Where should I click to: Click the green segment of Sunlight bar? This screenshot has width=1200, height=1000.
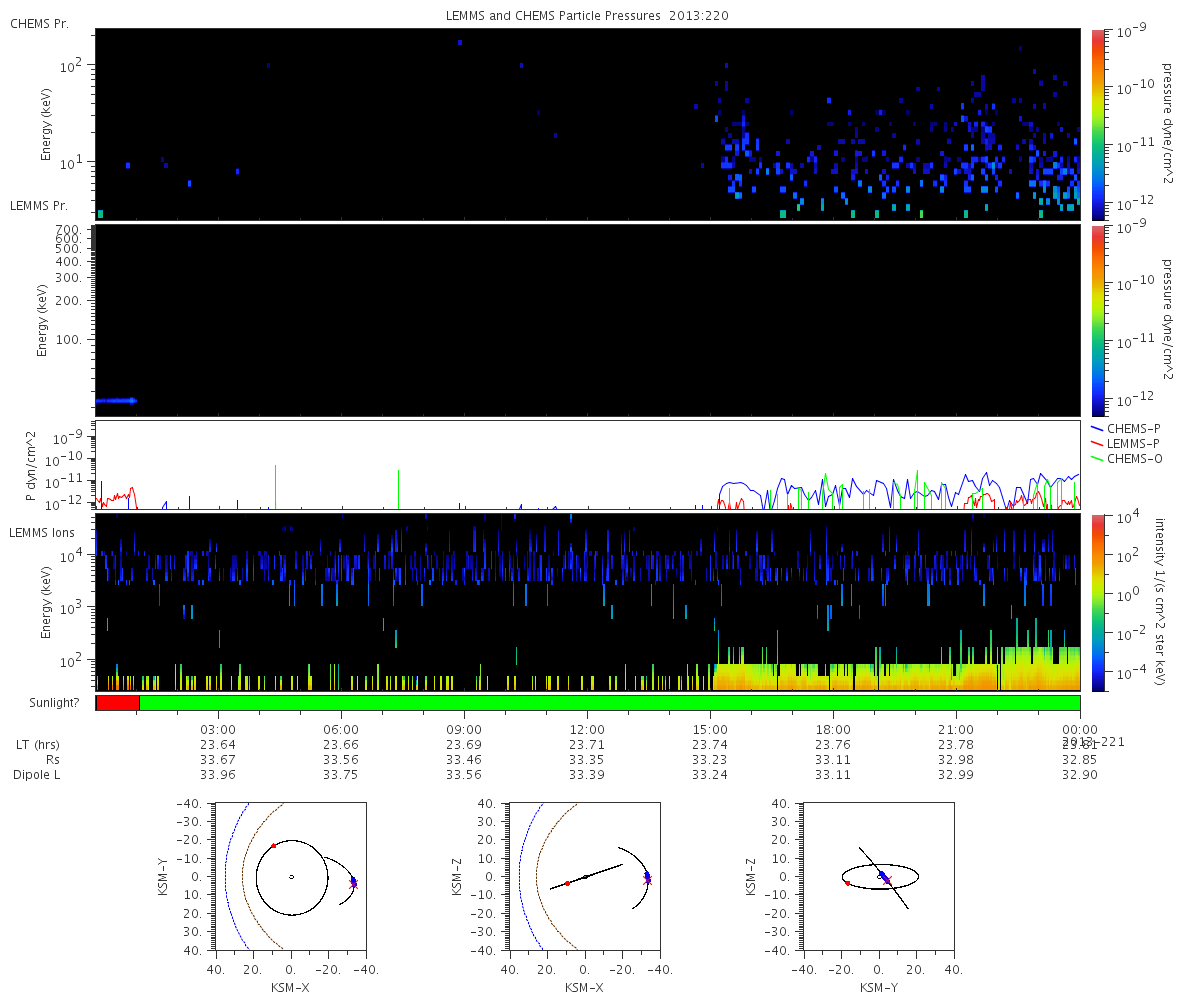pyautogui.click(x=610, y=703)
